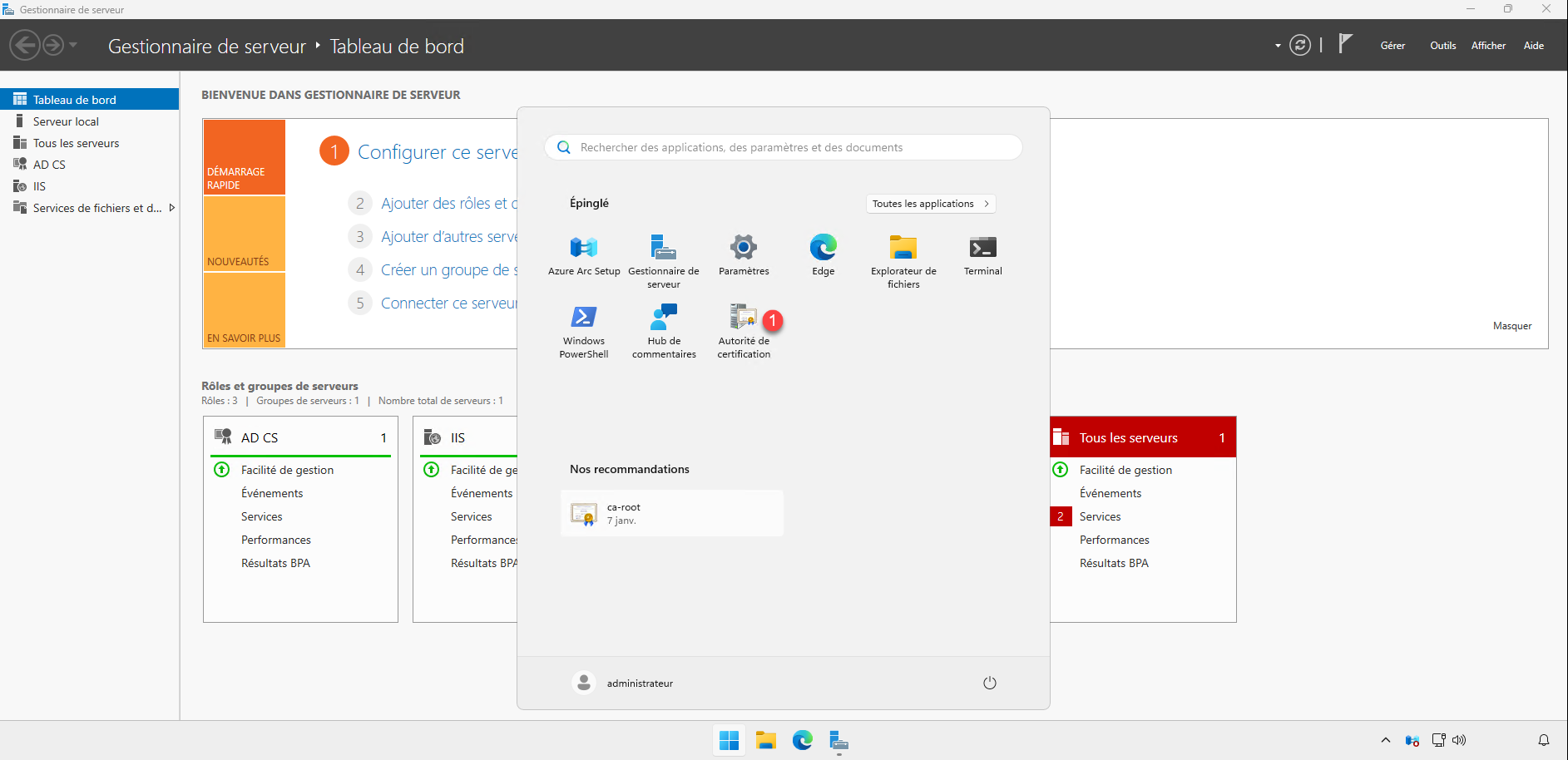The height and width of the screenshot is (760, 1568).
Task: Expand Services de fichiers tree arrow
Action: tap(172, 208)
